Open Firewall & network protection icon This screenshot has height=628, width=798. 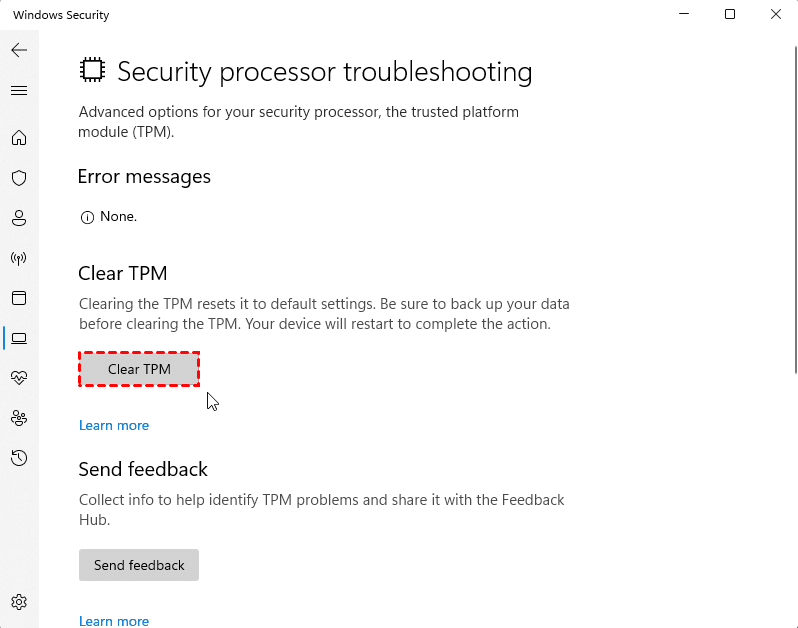pyautogui.click(x=19, y=258)
